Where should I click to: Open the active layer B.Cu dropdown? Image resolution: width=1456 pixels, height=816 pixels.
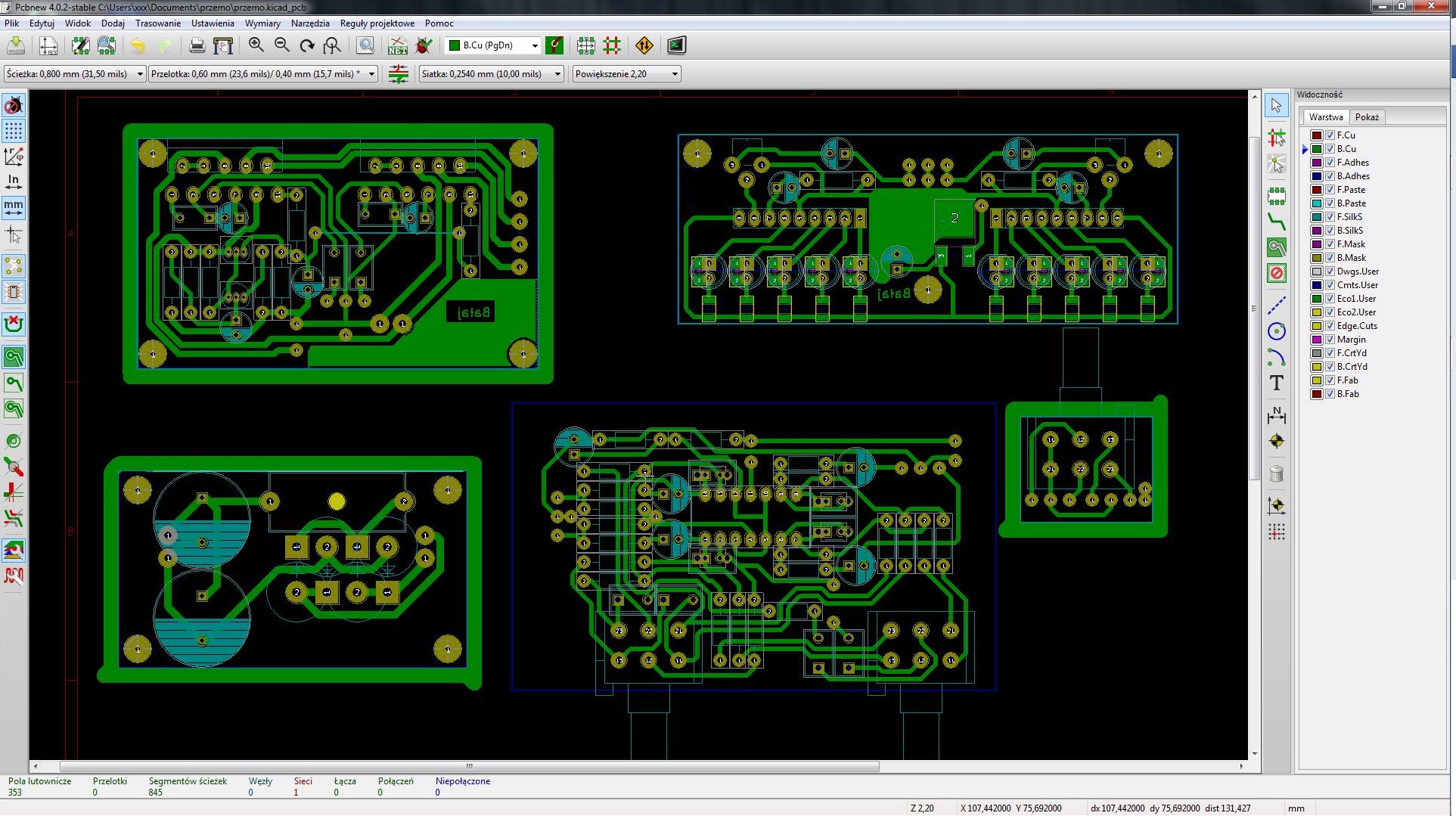point(492,45)
